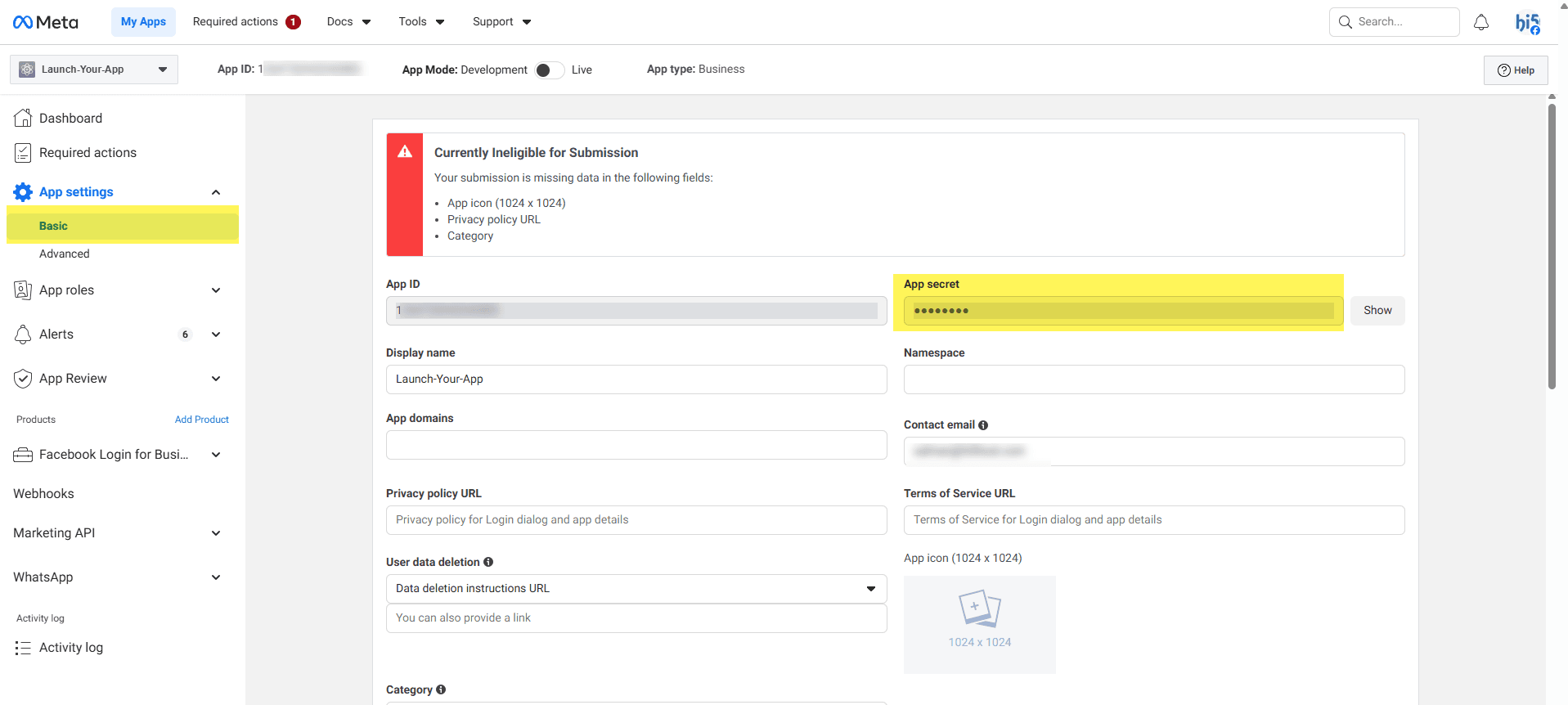
Task: Click the App settings gear icon
Action: (23, 192)
